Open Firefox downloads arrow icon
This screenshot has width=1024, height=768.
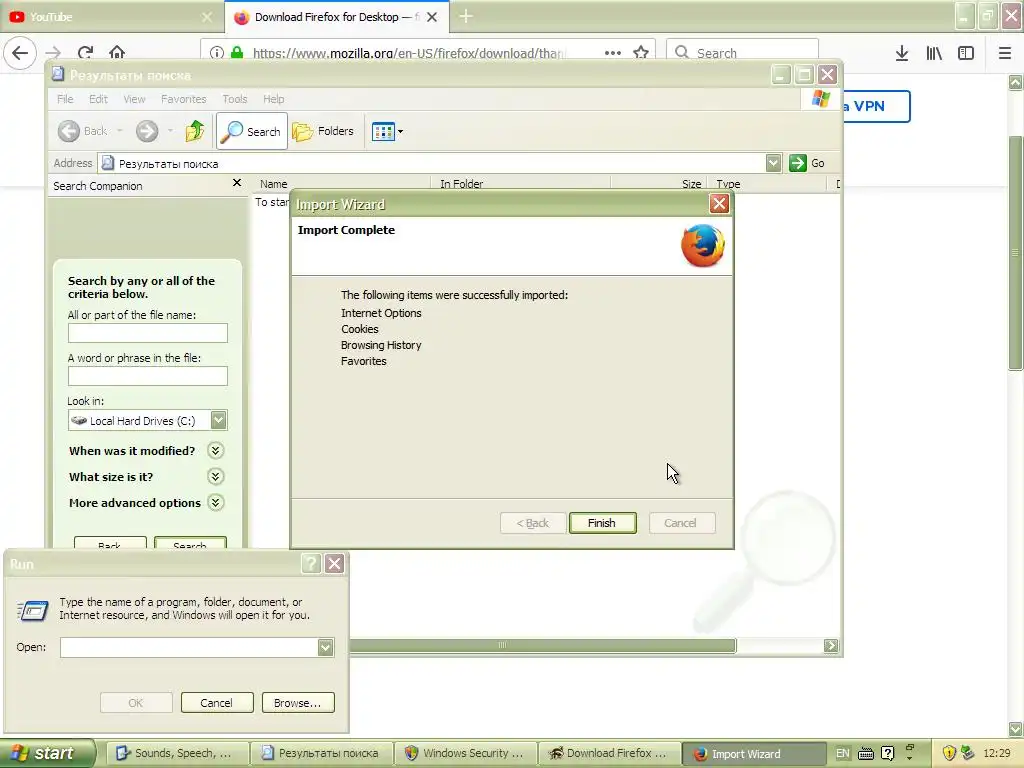point(902,53)
